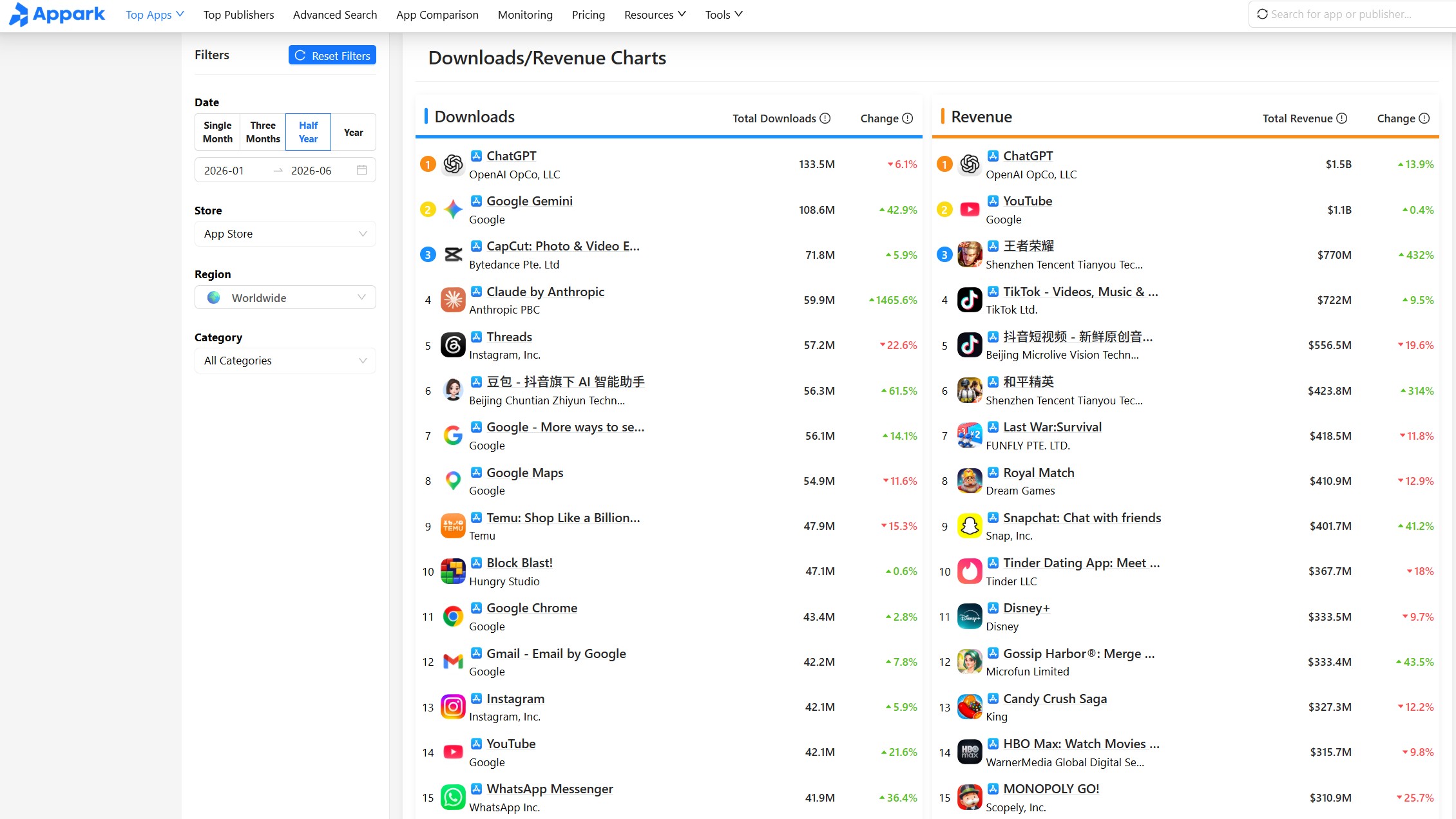Click the Threads app icon

(453, 345)
